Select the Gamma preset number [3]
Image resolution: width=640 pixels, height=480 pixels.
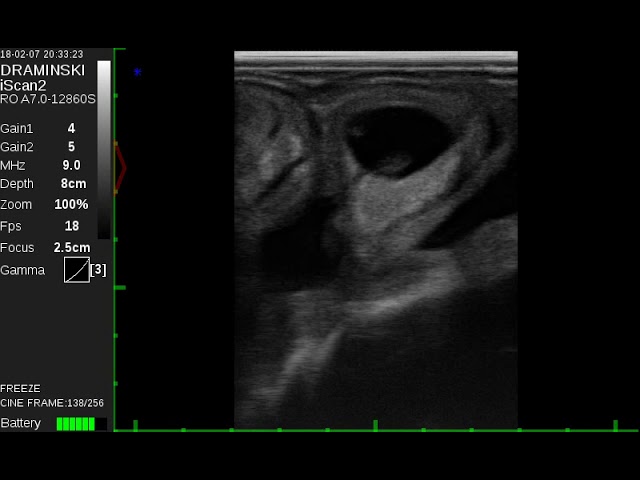[98, 270]
